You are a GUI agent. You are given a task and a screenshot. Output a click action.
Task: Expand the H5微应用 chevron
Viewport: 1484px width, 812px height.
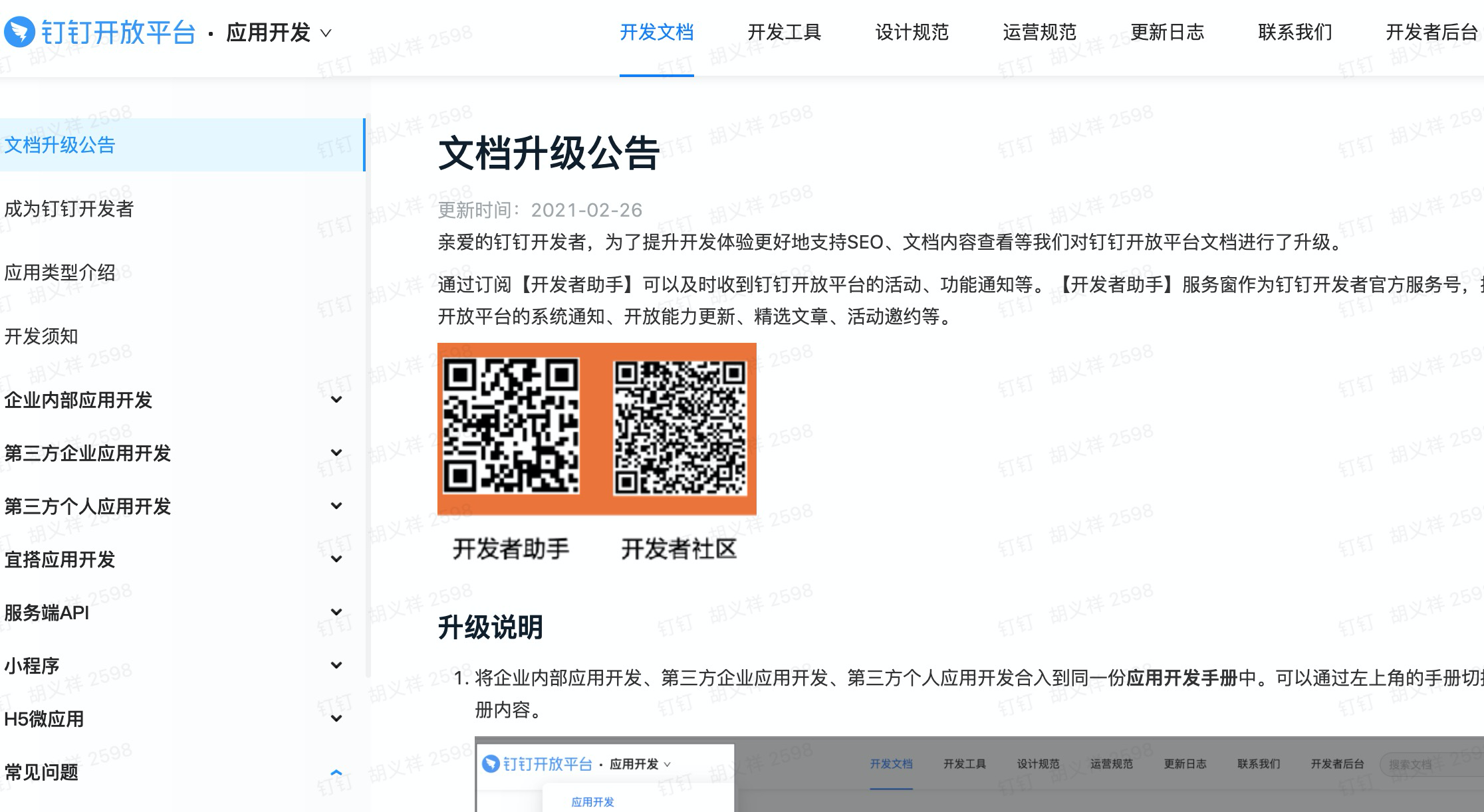click(336, 718)
